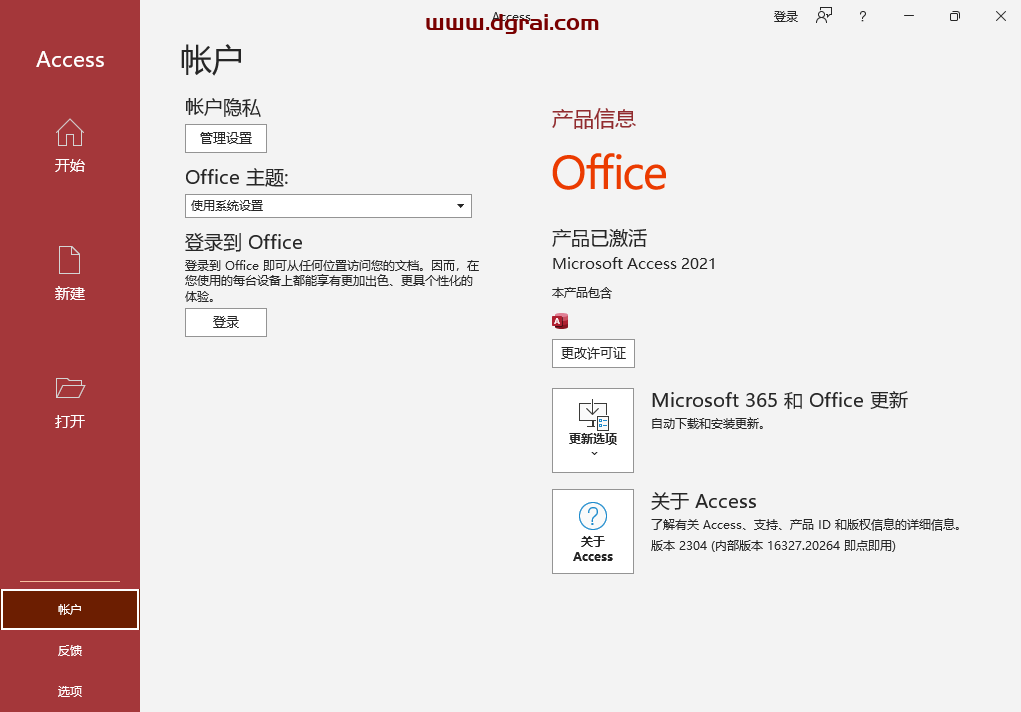Click the Microsoft 365 和 Office 更新 heading

point(779,400)
